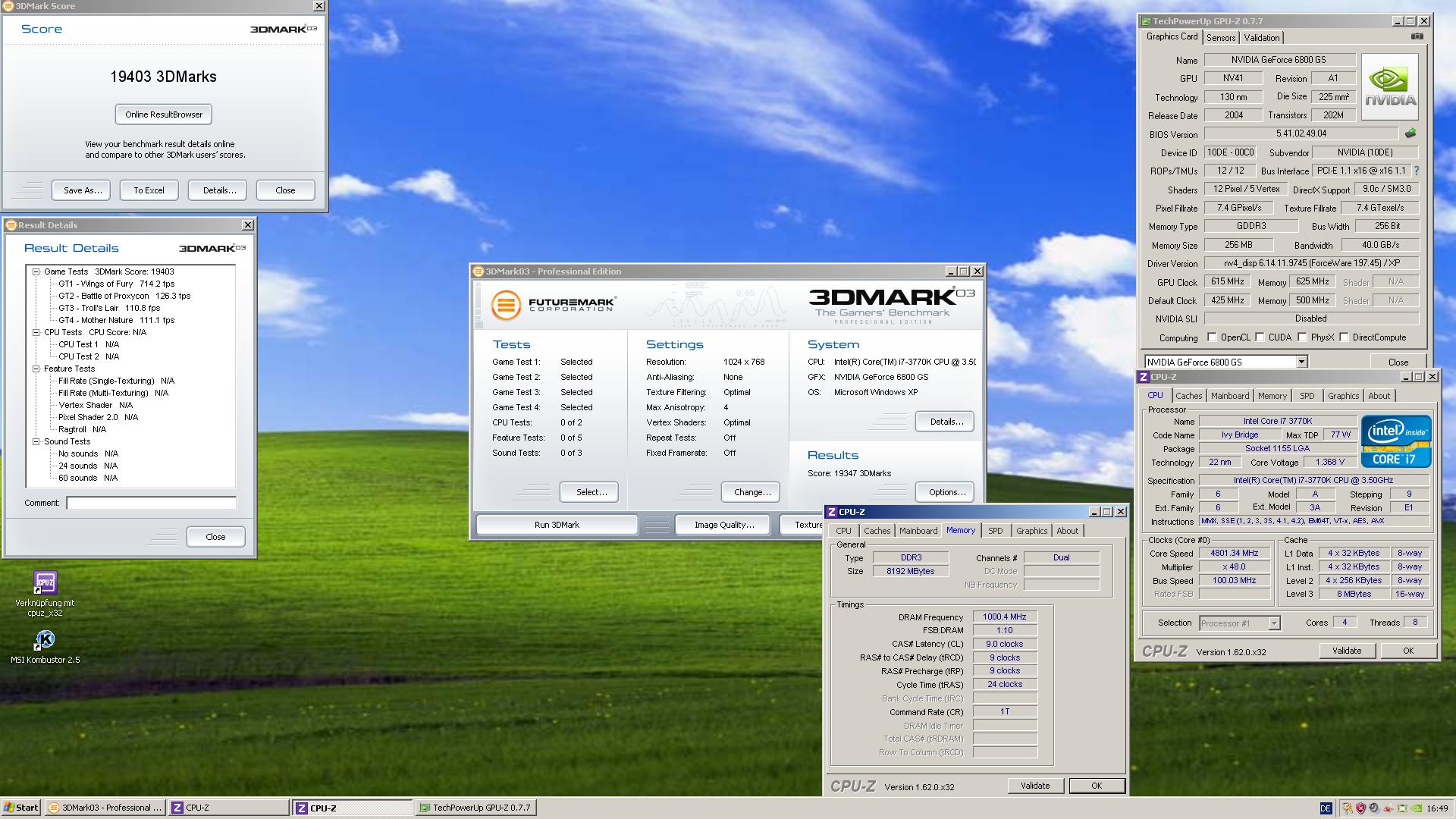Click the Futuremark Corporation logo

tap(553, 305)
